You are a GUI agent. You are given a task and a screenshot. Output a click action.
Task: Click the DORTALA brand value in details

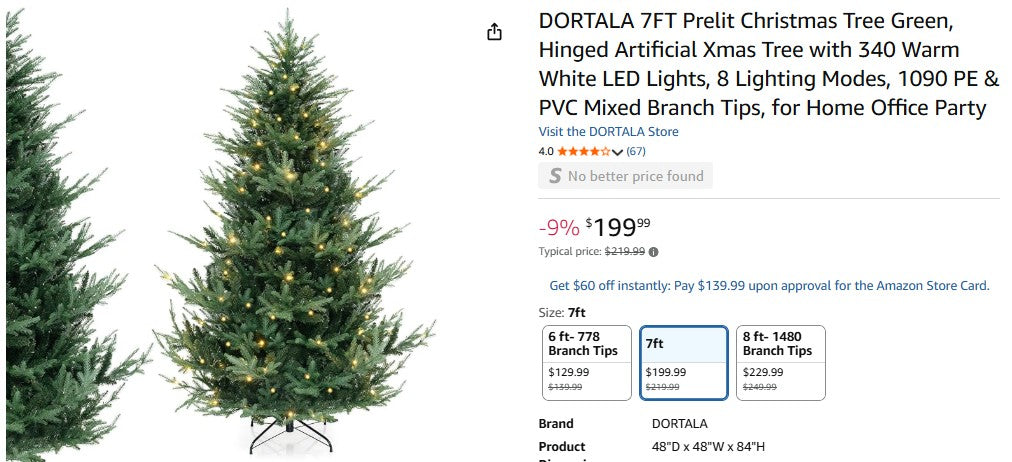679,424
